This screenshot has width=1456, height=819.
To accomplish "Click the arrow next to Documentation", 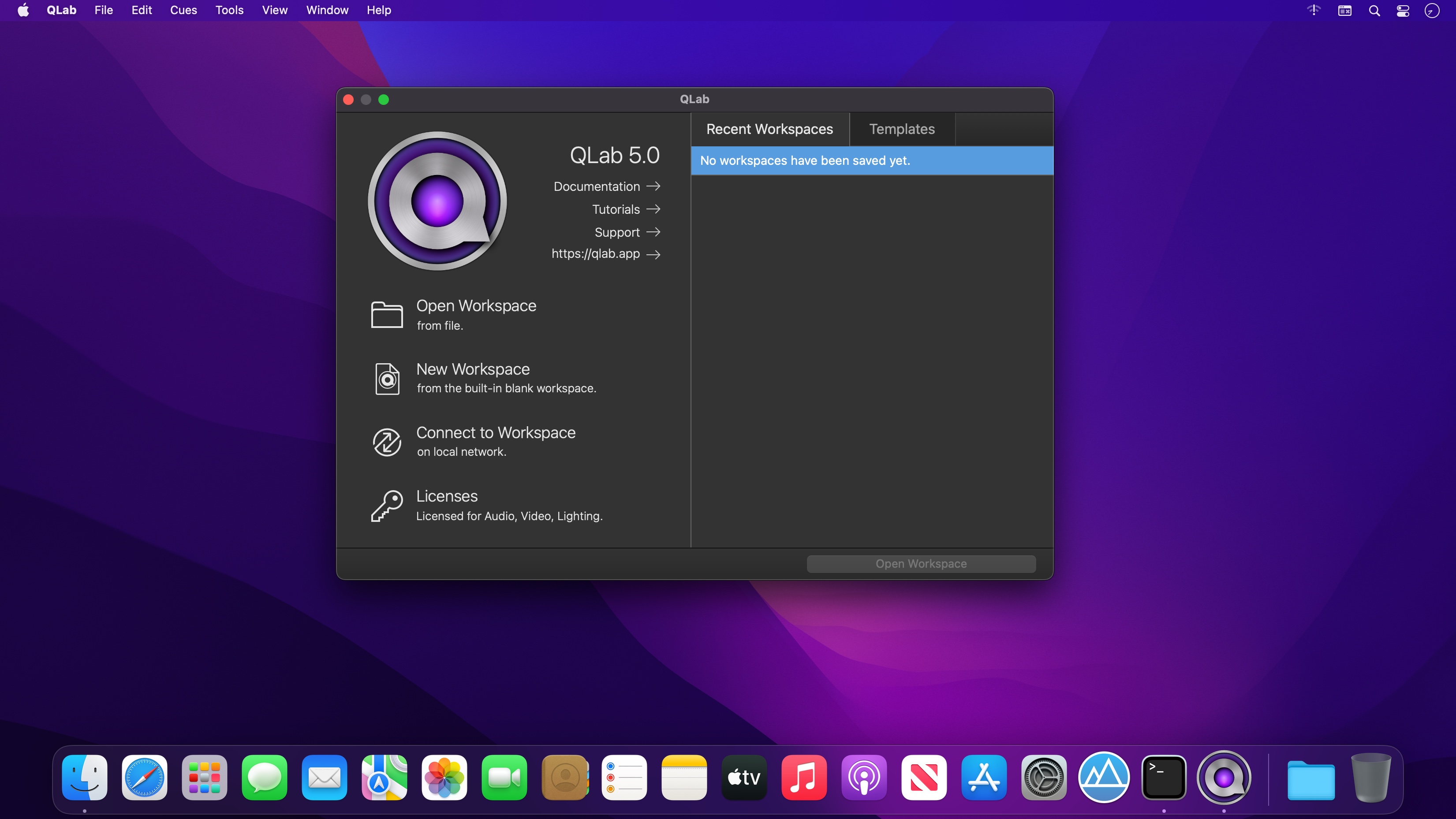I will (653, 186).
